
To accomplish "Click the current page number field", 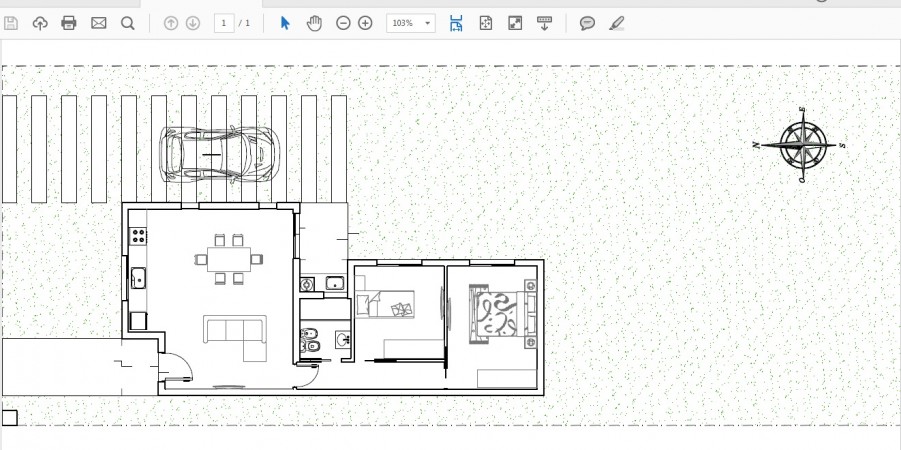I will point(224,23).
